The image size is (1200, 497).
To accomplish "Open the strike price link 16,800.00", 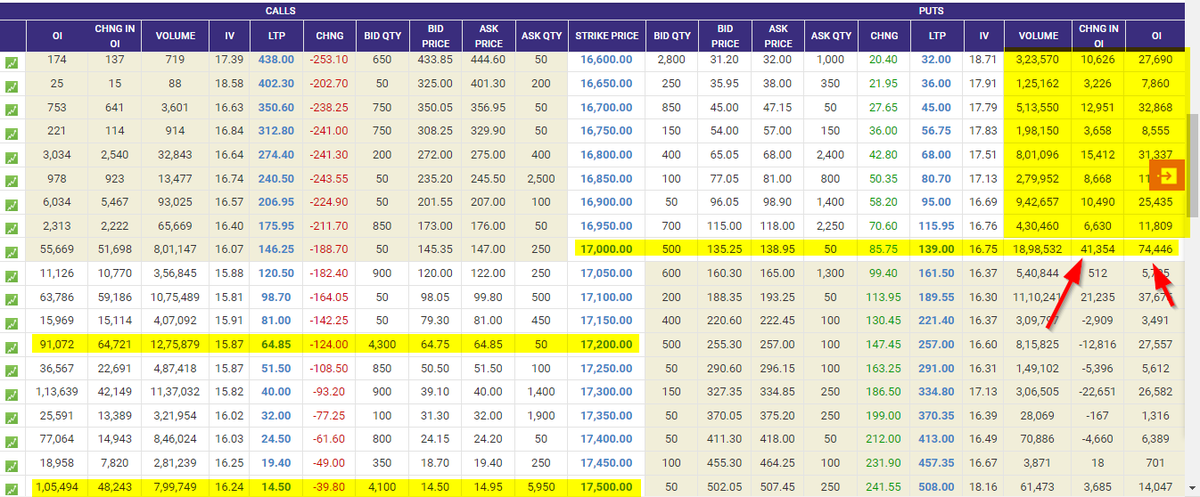I will (606, 155).
